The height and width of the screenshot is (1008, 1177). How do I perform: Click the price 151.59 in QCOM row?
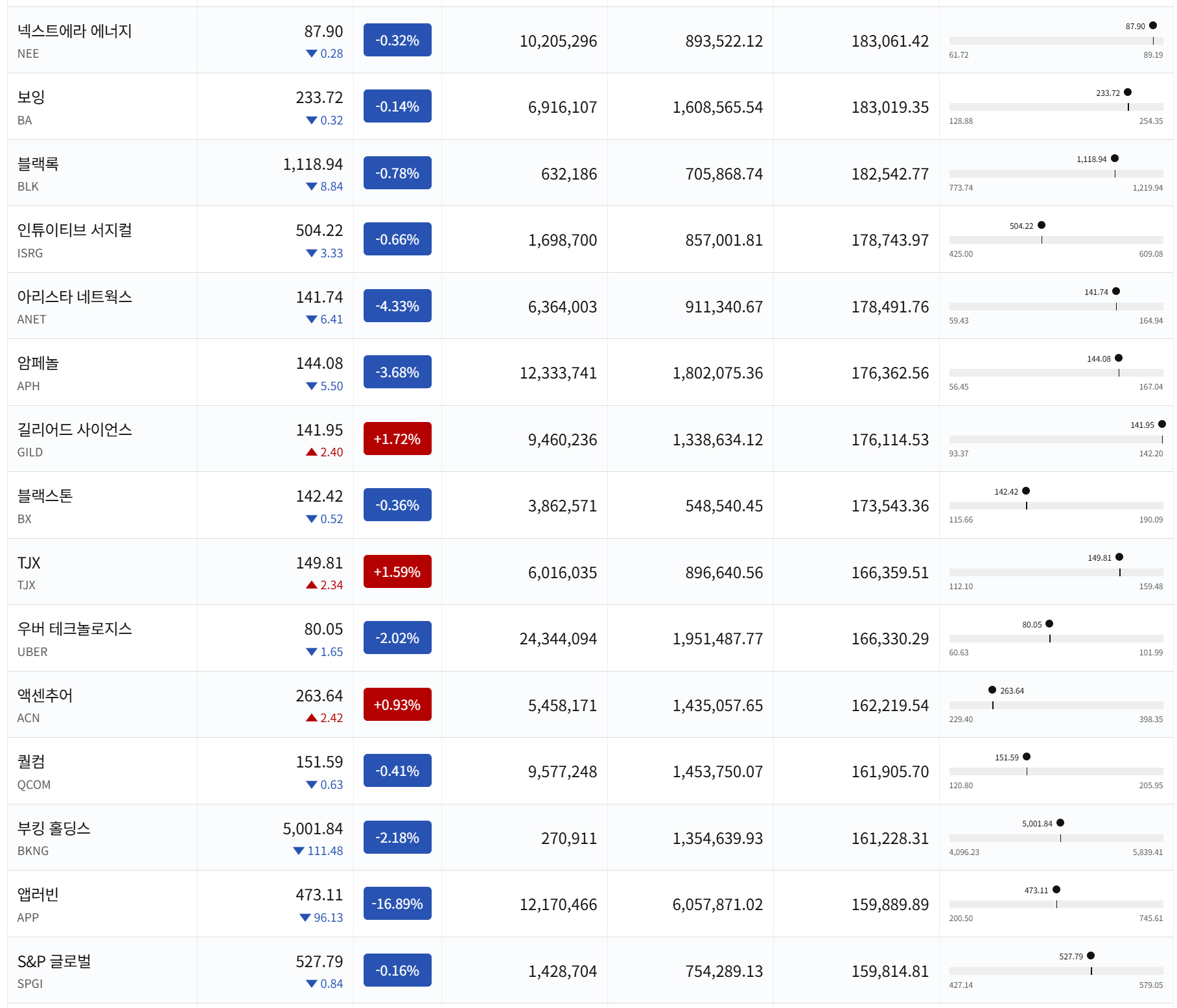pyautogui.click(x=320, y=762)
